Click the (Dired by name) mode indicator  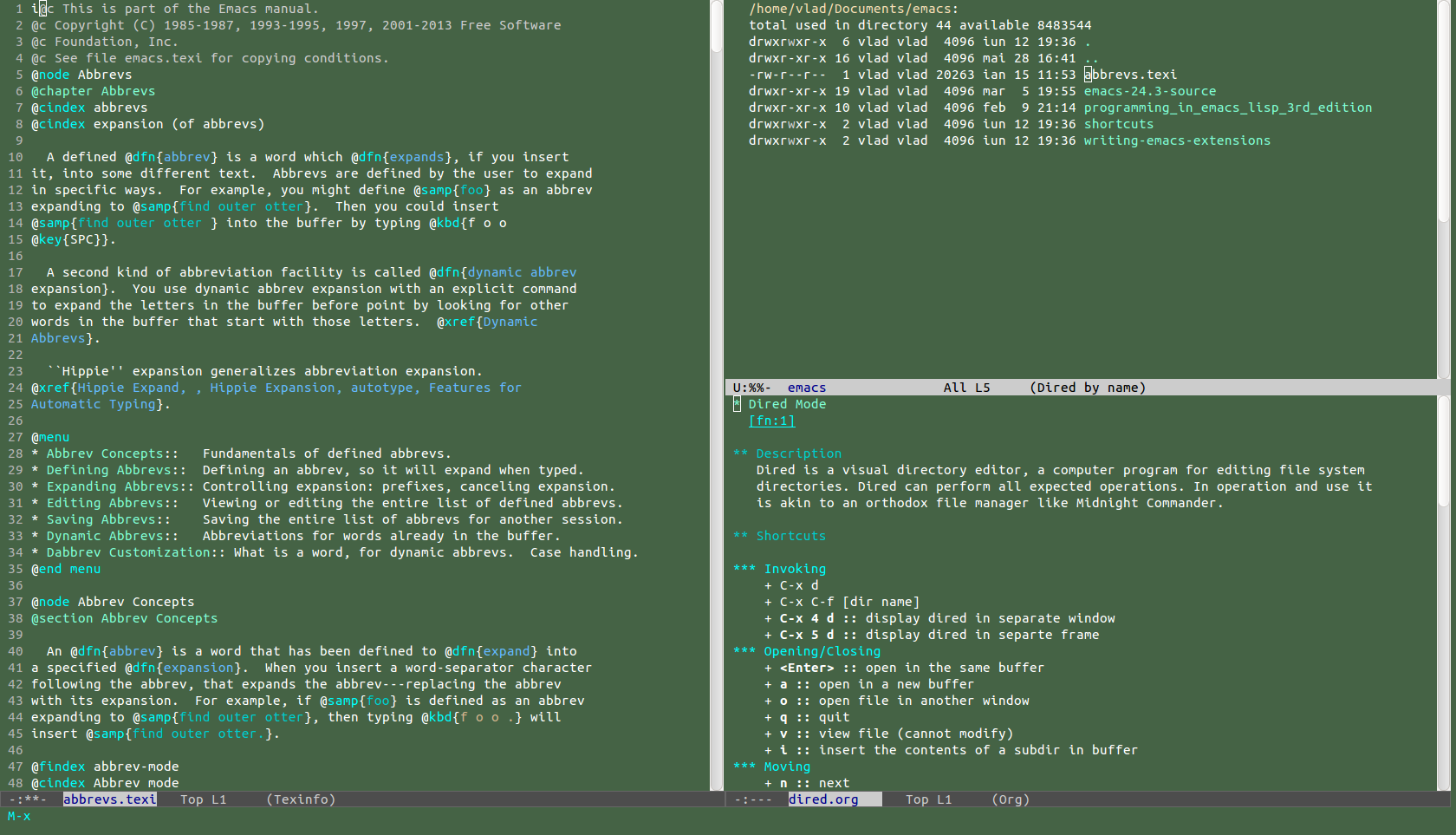click(1088, 388)
